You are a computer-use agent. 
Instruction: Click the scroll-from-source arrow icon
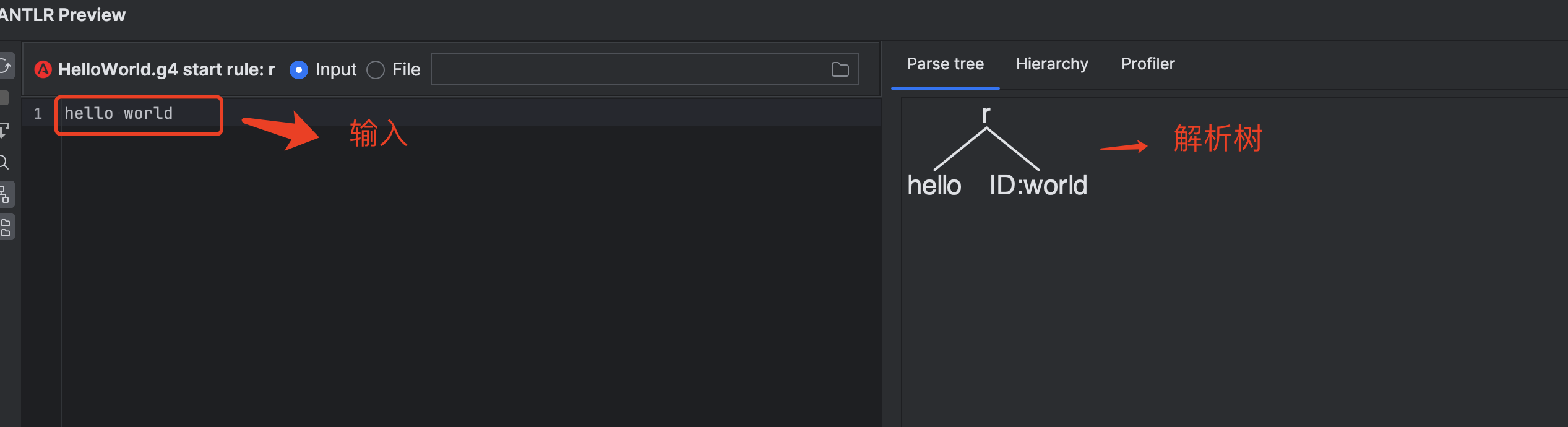click(4, 130)
